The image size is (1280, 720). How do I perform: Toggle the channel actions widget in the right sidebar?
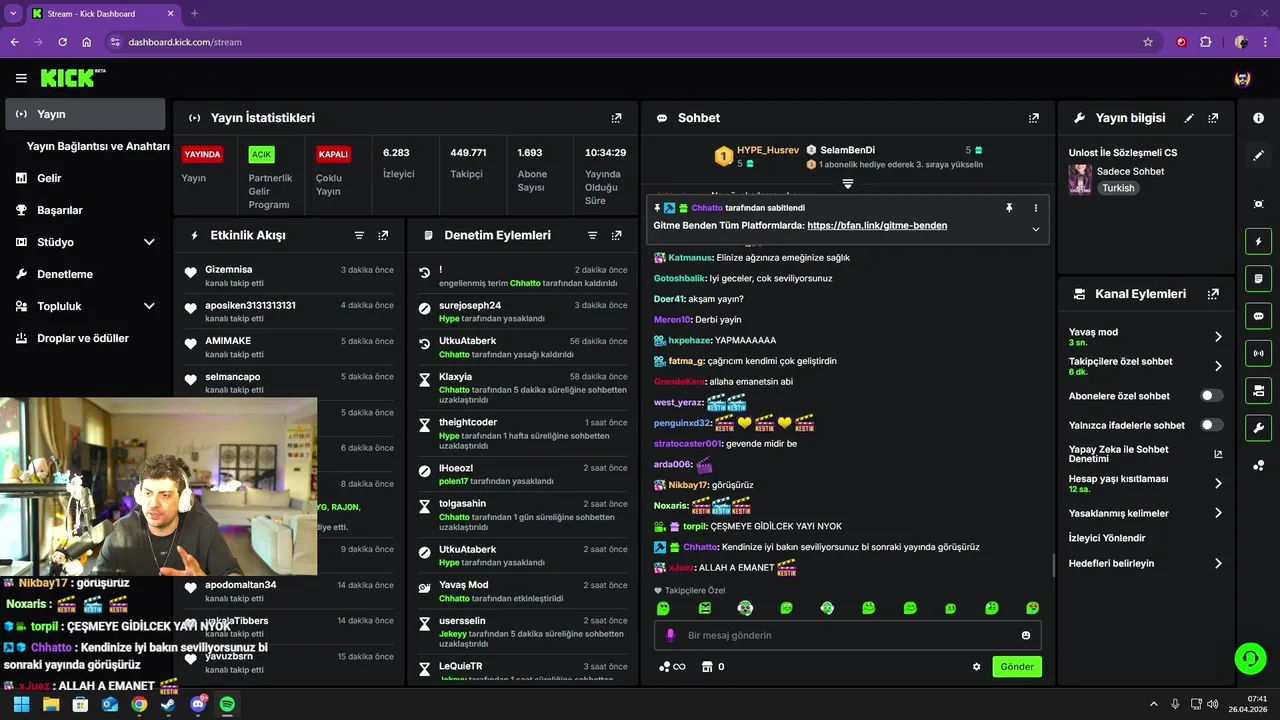pos(1258,390)
